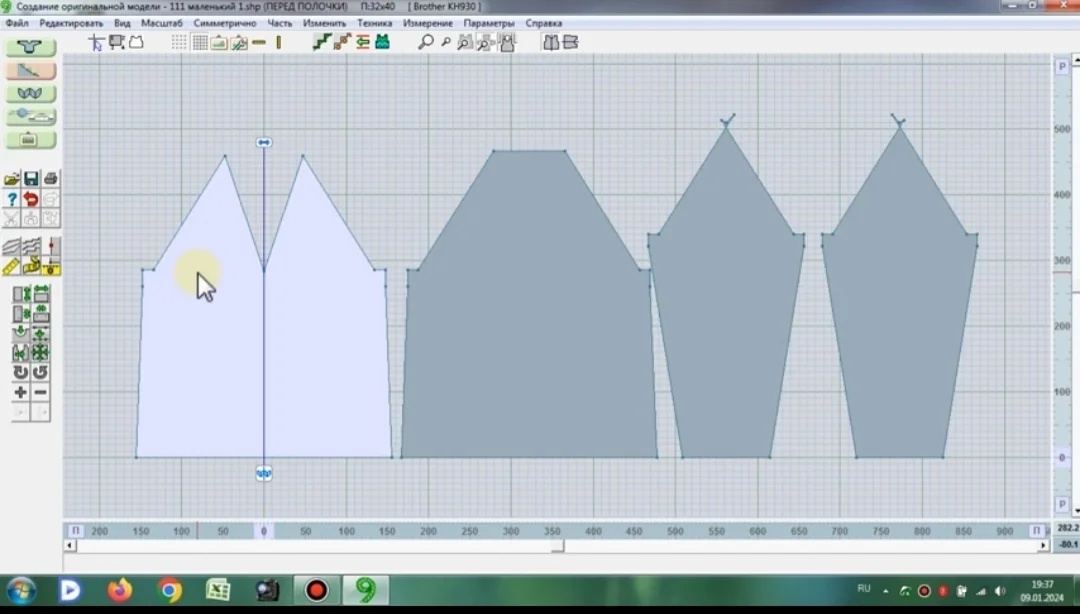Toggle the dotted grid display icon
This screenshot has height=614, width=1080.
179,43
